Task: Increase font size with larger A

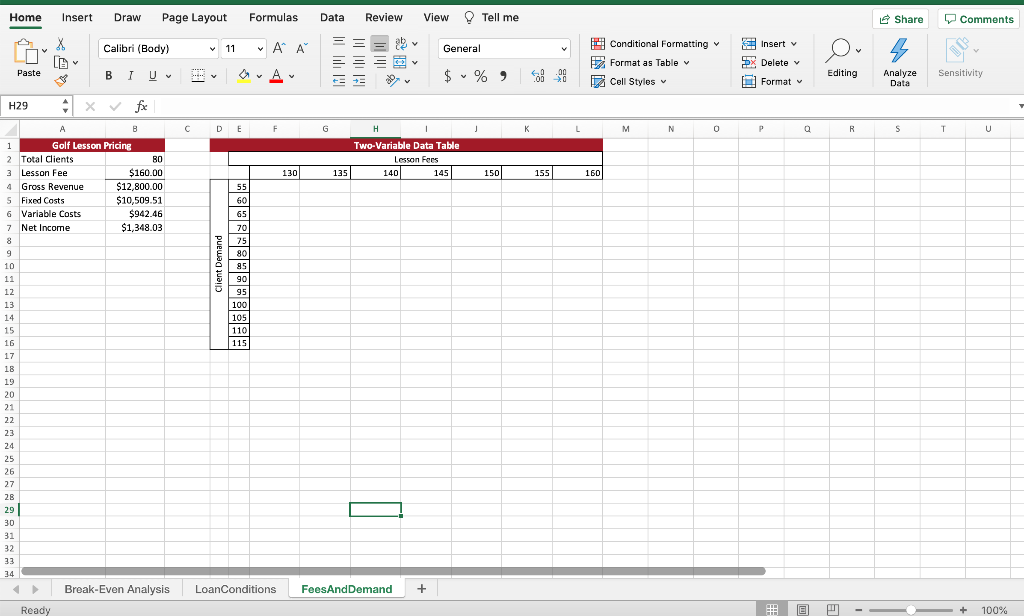Action: tap(279, 48)
